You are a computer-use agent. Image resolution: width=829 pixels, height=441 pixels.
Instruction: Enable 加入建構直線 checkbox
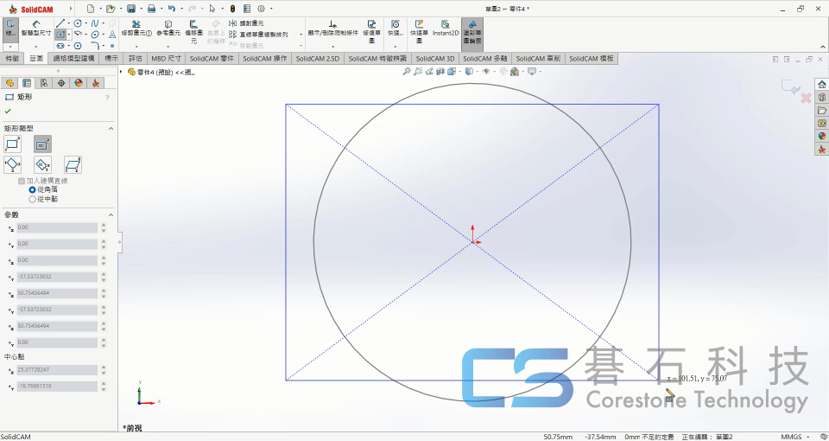(x=22, y=181)
